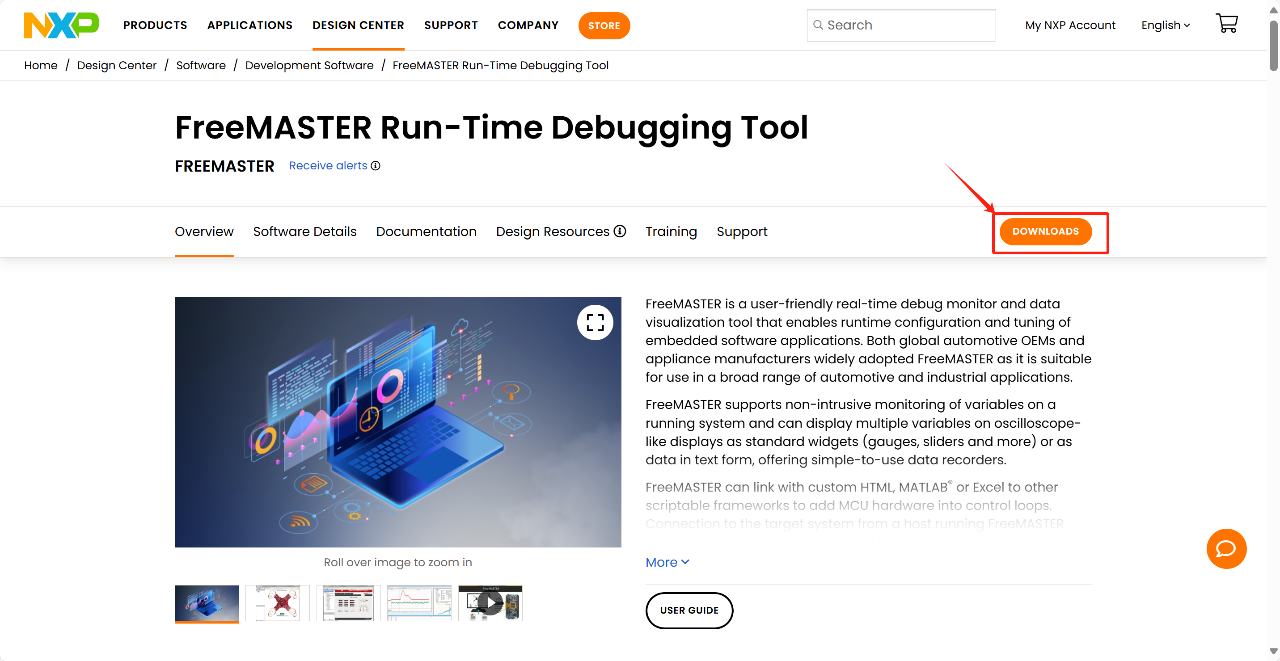This screenshot has width=1280, height=661.
Task: Open the Applications menu
Action: pos(250,25)
